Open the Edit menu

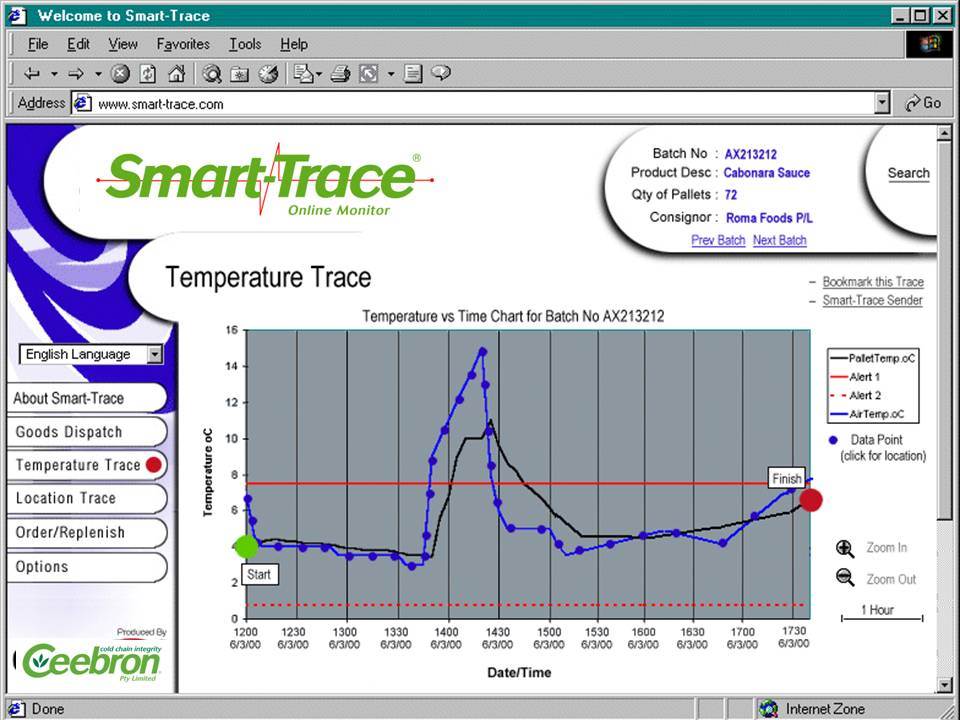[78, 44]
